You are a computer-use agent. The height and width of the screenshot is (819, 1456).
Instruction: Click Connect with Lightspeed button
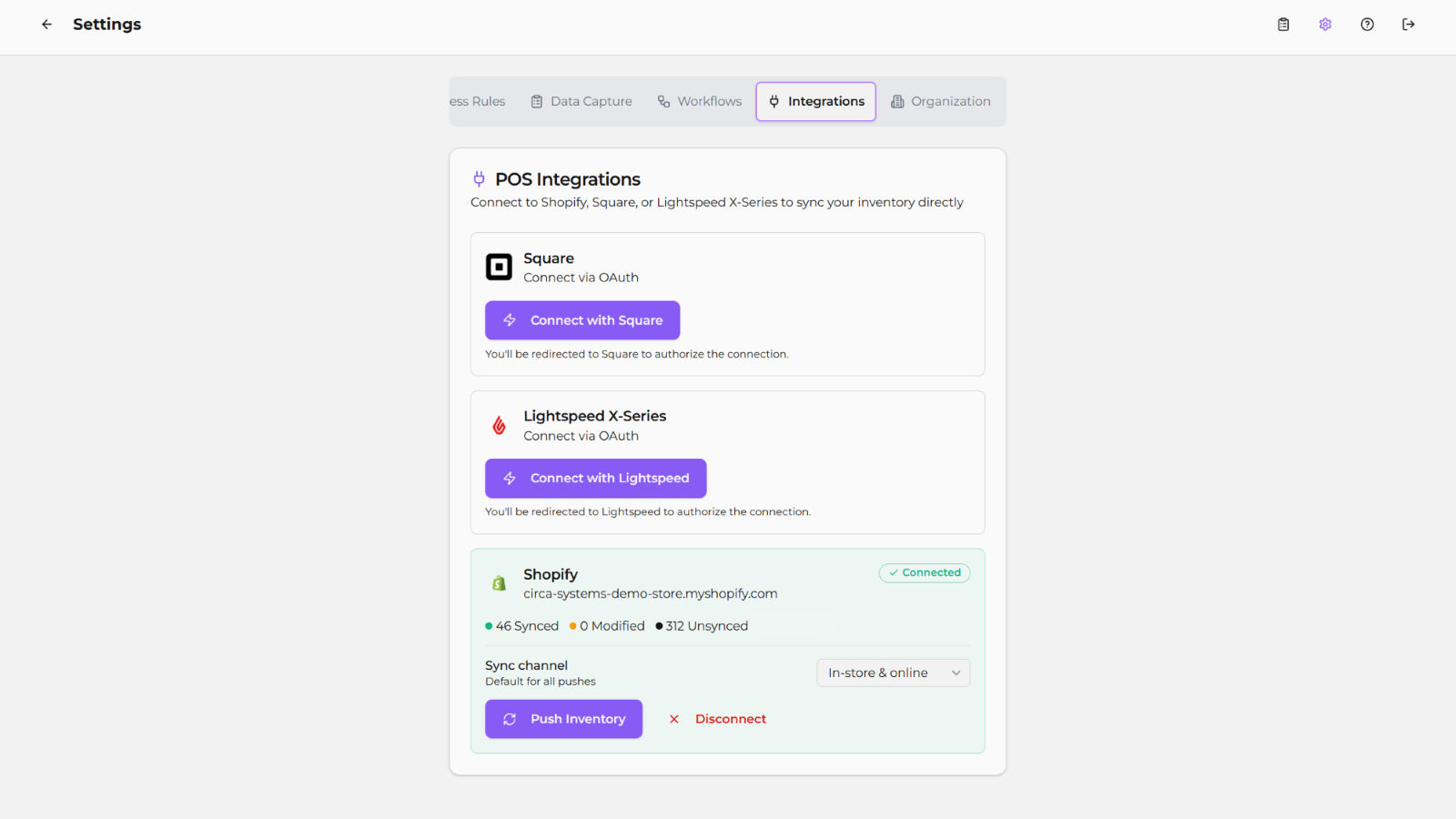[x=596, y=479]
